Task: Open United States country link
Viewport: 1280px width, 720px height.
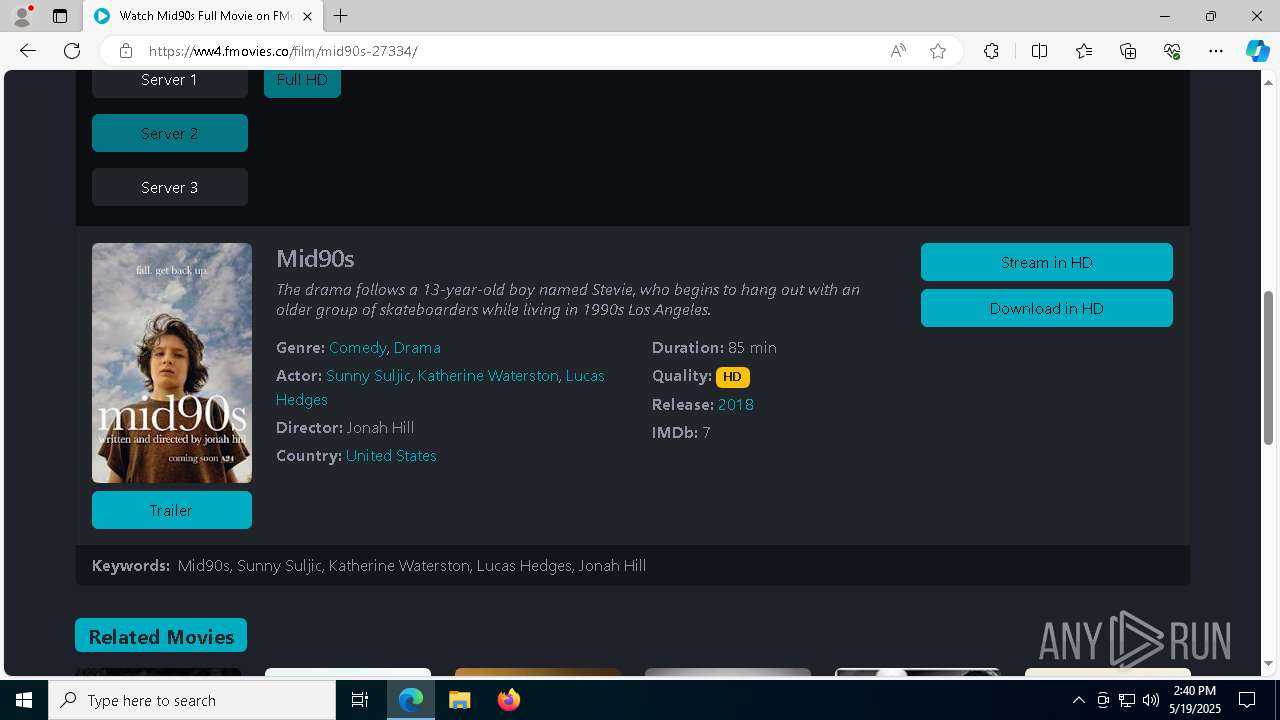Action: (x=391, y=456)
